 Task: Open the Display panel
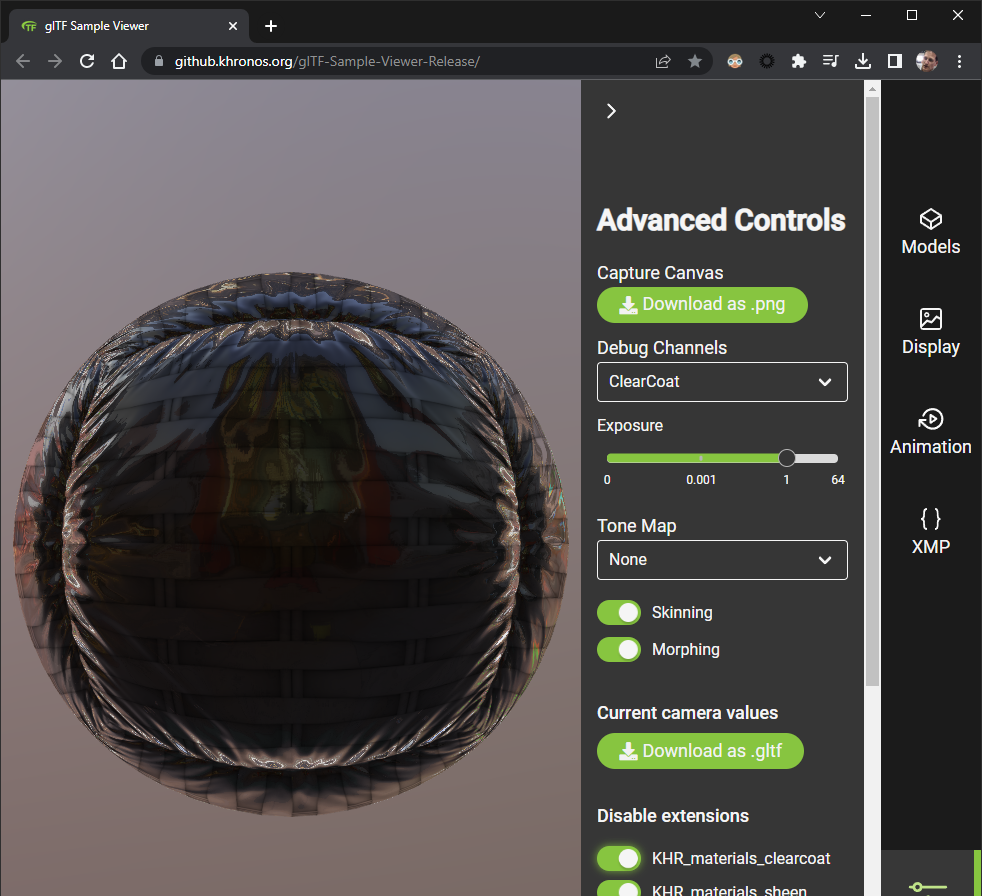click(x=930, y=331)
